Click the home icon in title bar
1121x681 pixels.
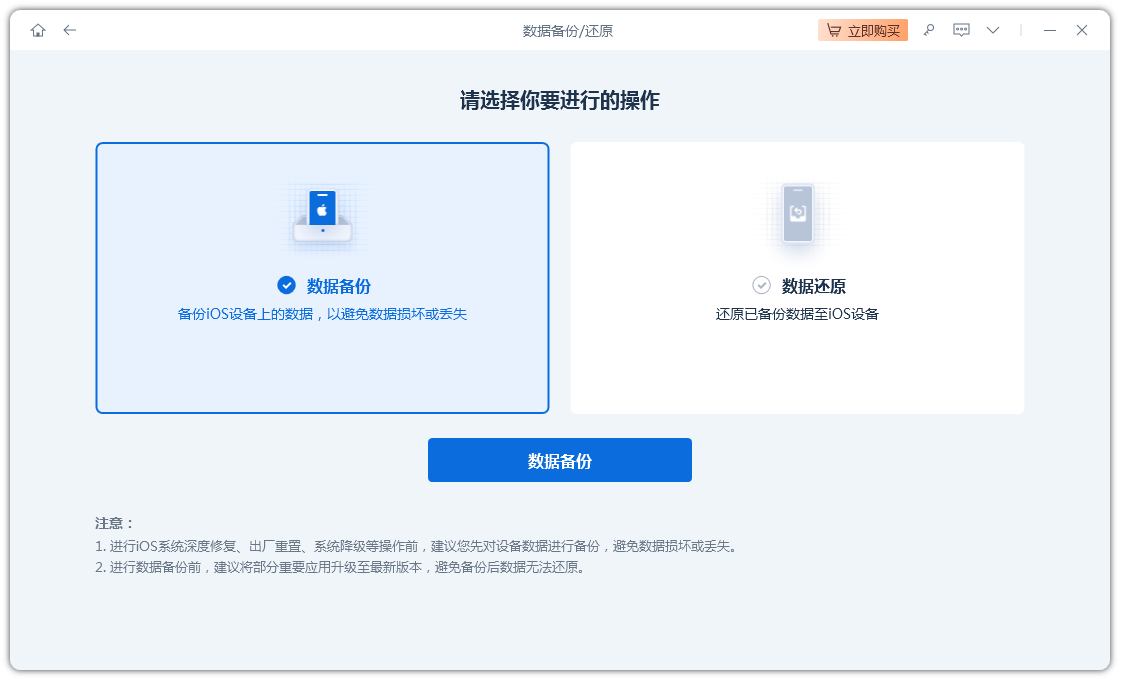point(38,30)
